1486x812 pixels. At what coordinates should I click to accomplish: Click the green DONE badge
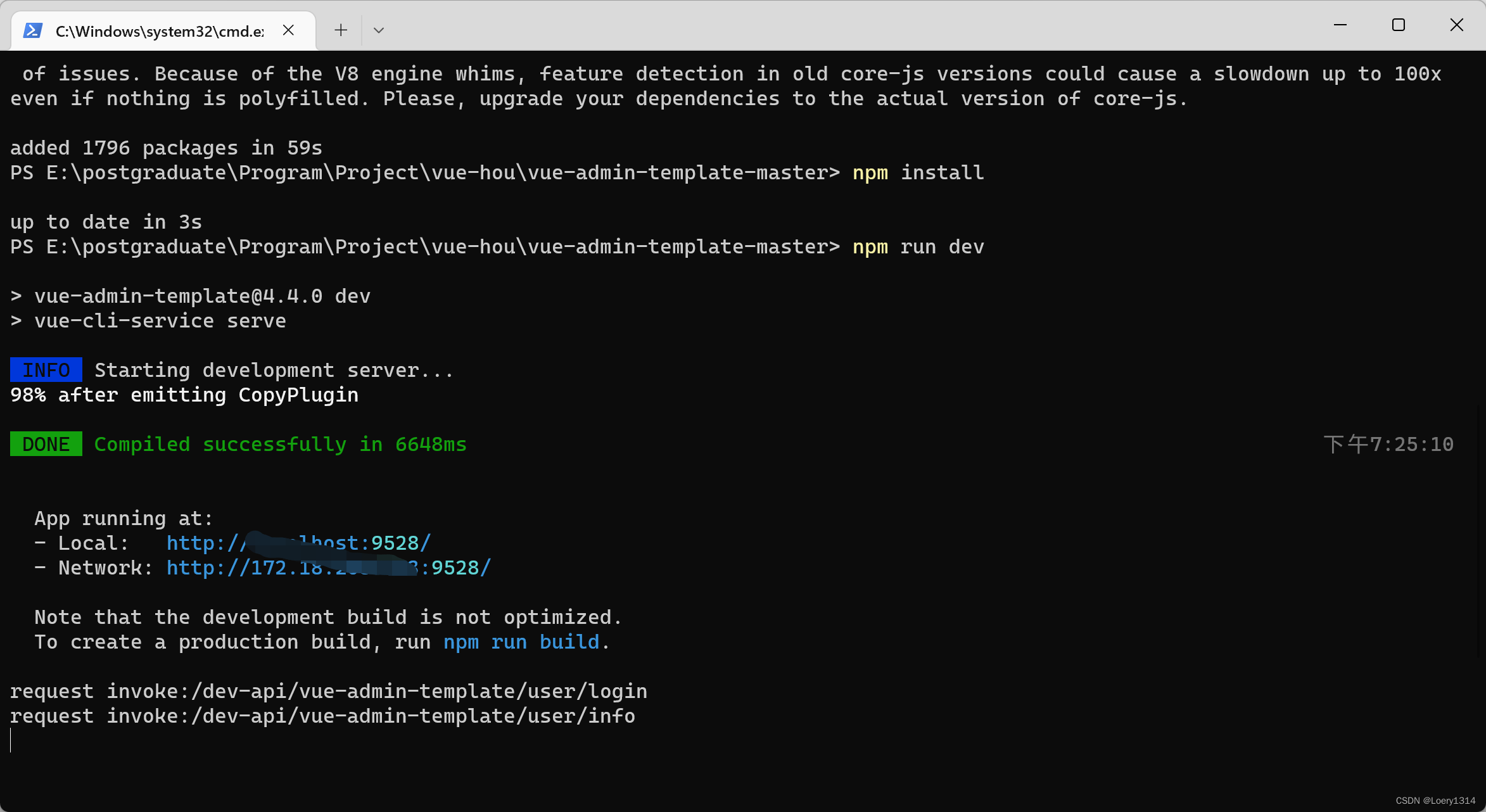click(x=46, y=444)
